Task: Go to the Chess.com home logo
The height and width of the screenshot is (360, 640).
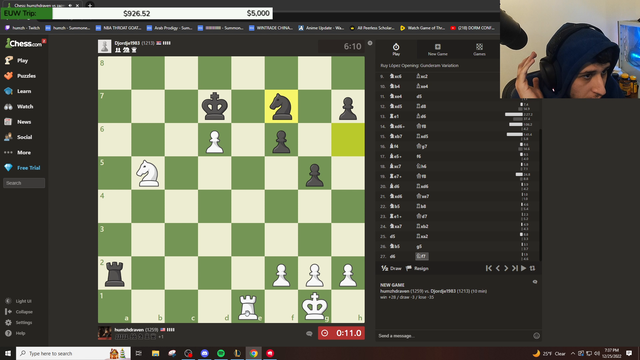Action: [24, 43]
